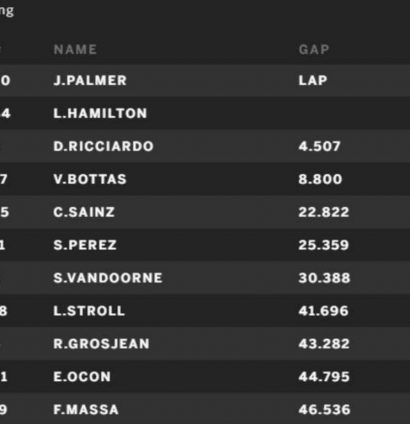Click the LAP gap value for Palmer
410x424 pixels.
(x=313, y=80)
